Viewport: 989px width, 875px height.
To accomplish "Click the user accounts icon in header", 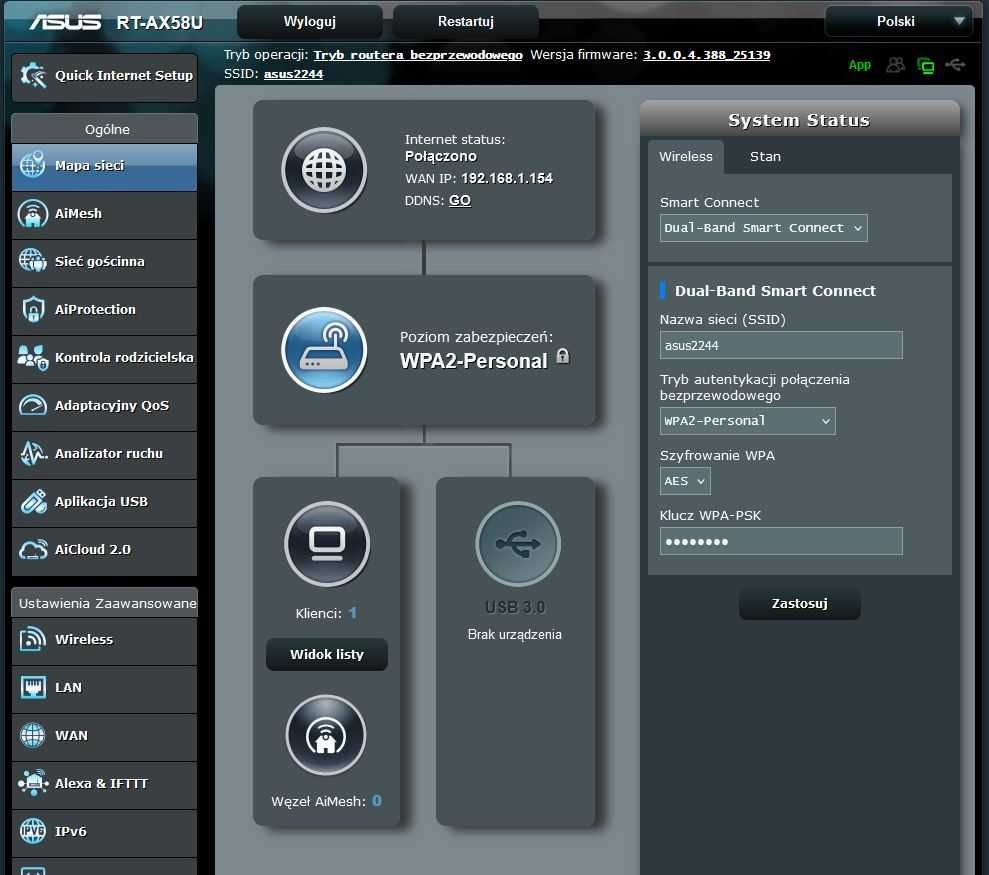I will pos(895,65).
